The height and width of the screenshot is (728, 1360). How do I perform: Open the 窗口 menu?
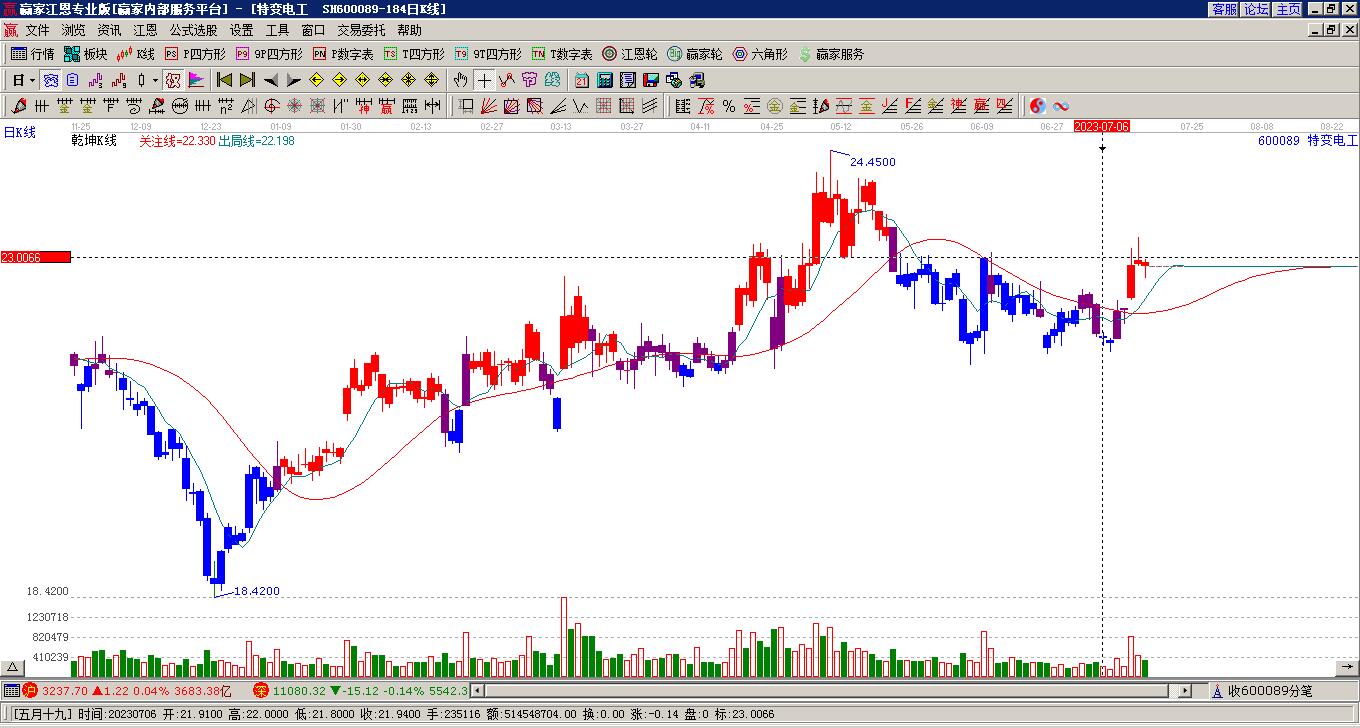click(313, 31)
